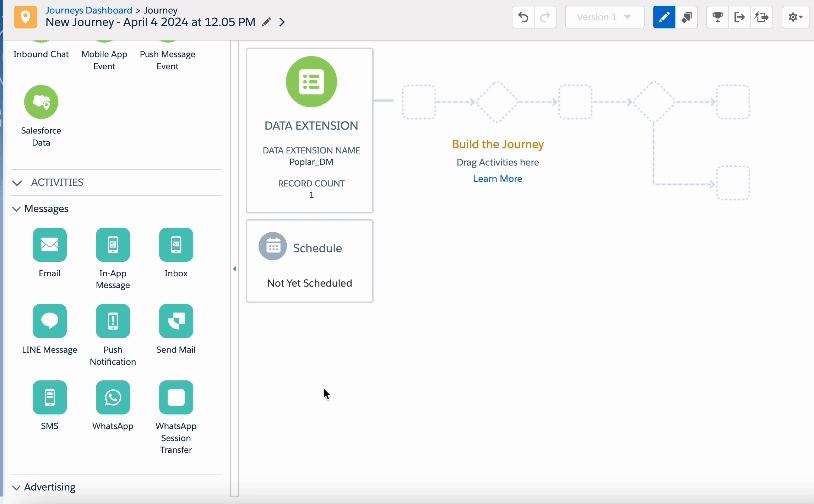Select the Email message activity
The image size is (814, 504).
coord(49,245)
